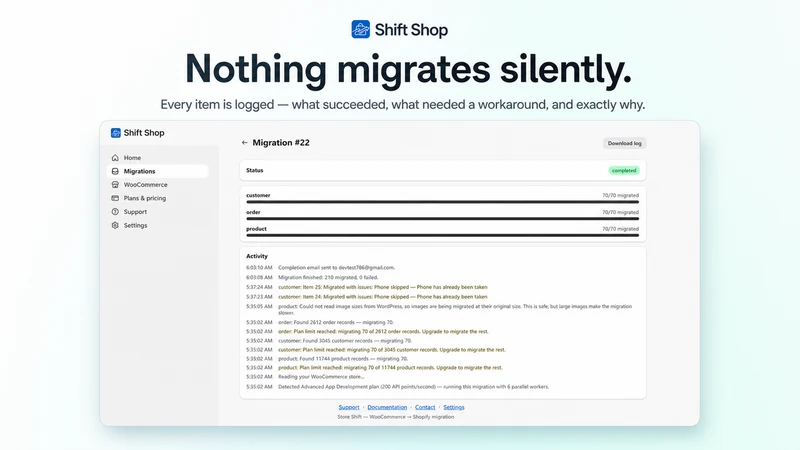Viewport: 800px width, 450px height.
Task: Click the order progress bar
Action: (442, 219)
